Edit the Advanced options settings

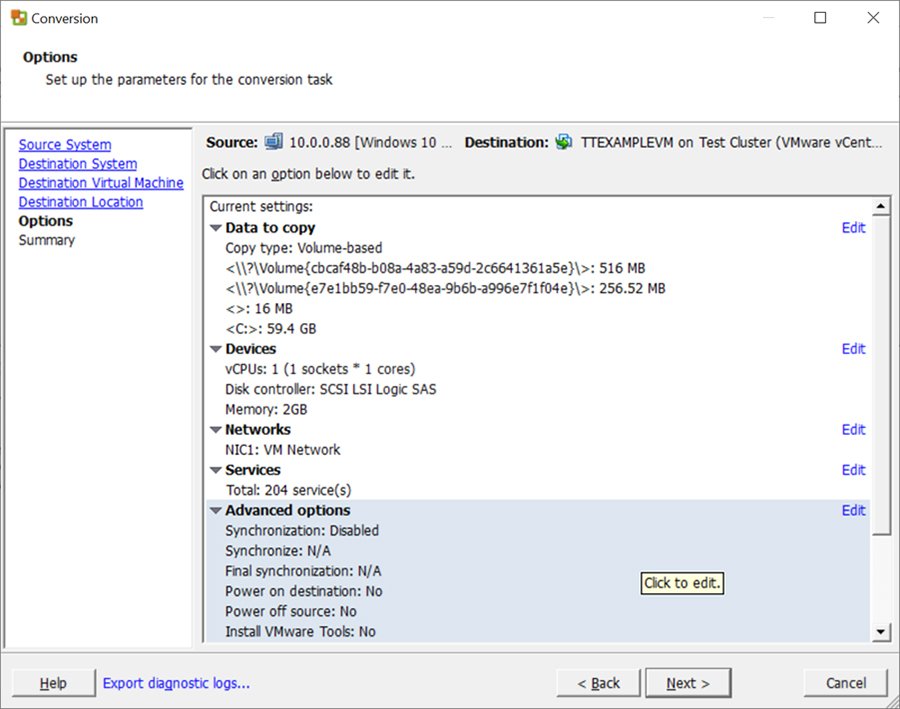(x=852, y=510)
